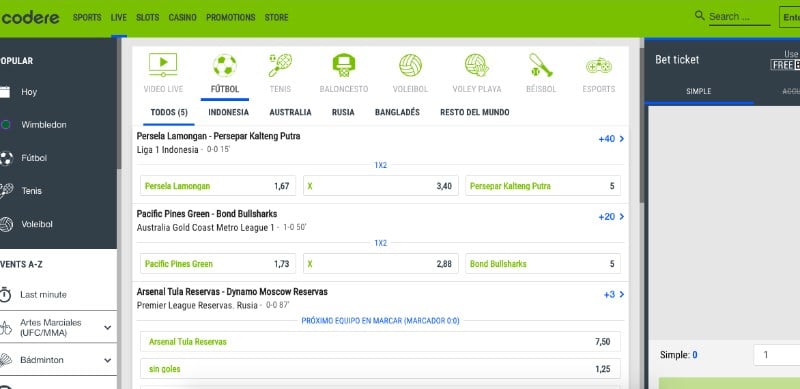Open the Live menu item

(x=118, y=17)
